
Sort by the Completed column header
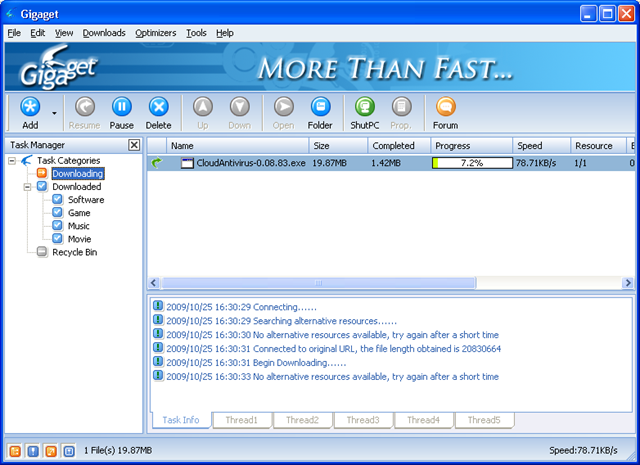click(x=399, y=146)
